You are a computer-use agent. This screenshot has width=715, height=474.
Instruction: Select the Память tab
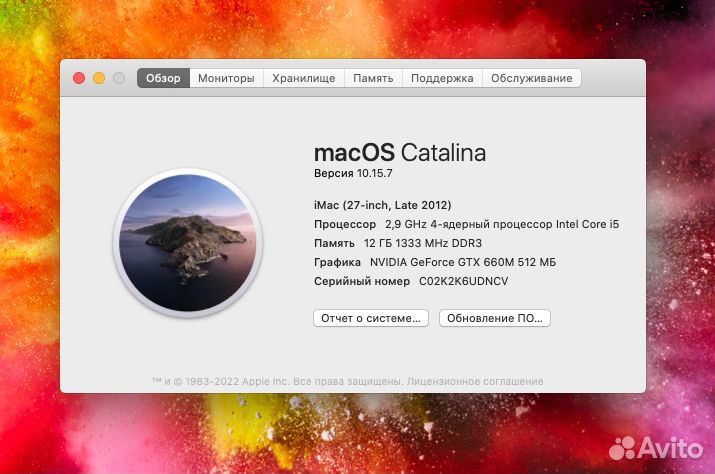click(373, 78)
